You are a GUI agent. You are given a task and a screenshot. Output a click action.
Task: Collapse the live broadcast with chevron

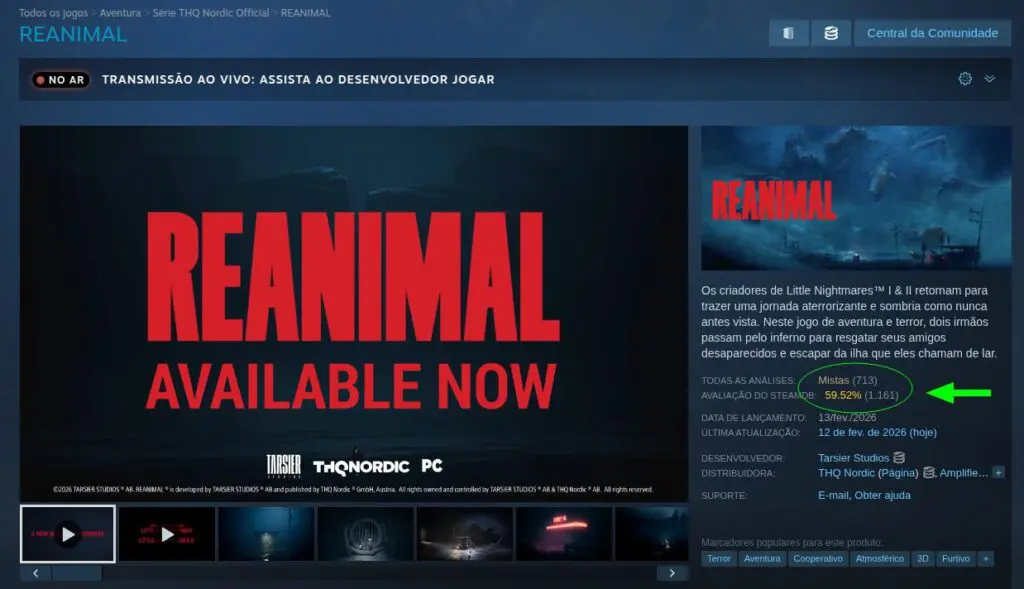click(x=989, y=79)
